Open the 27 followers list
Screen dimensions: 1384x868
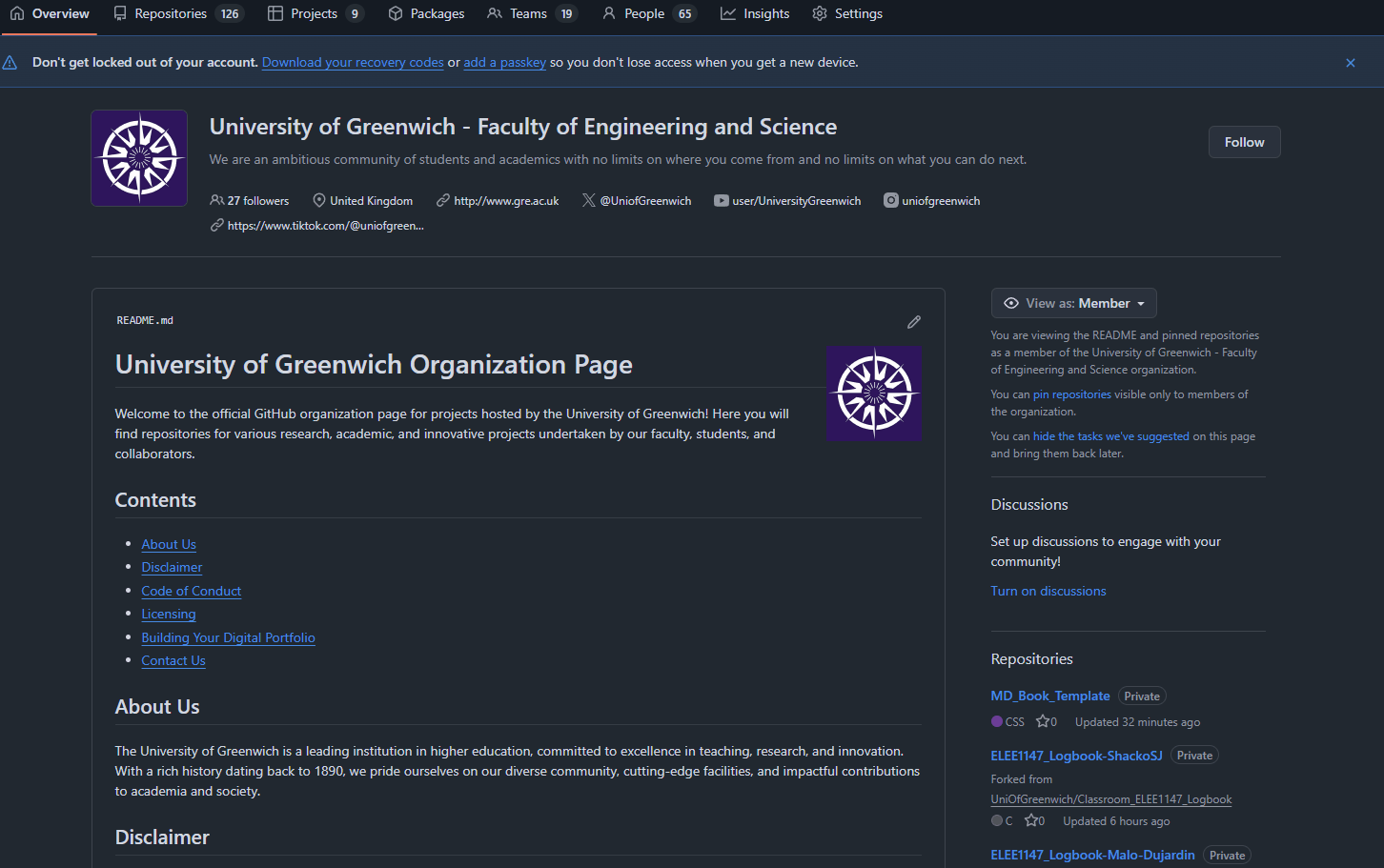tap(250, 201)
